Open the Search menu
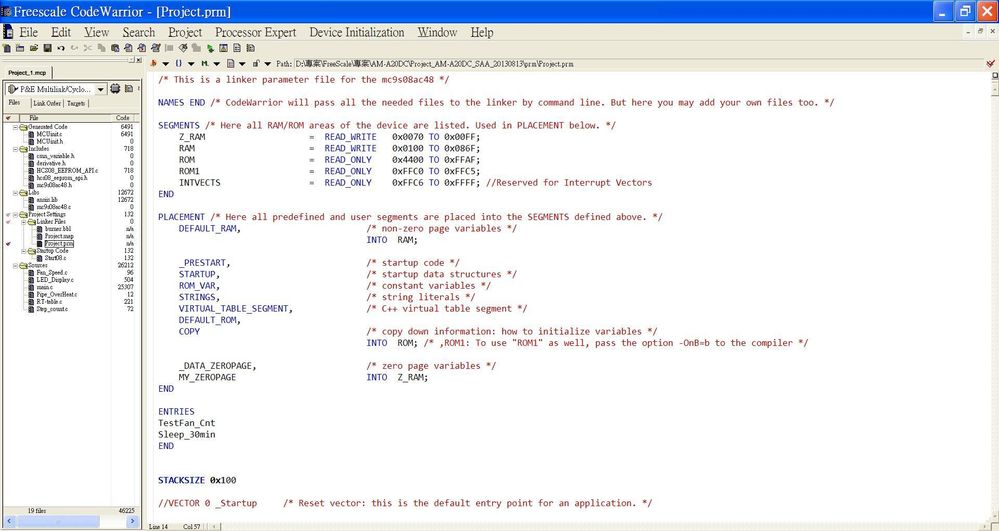999x531 pixels. coord(138,32)
